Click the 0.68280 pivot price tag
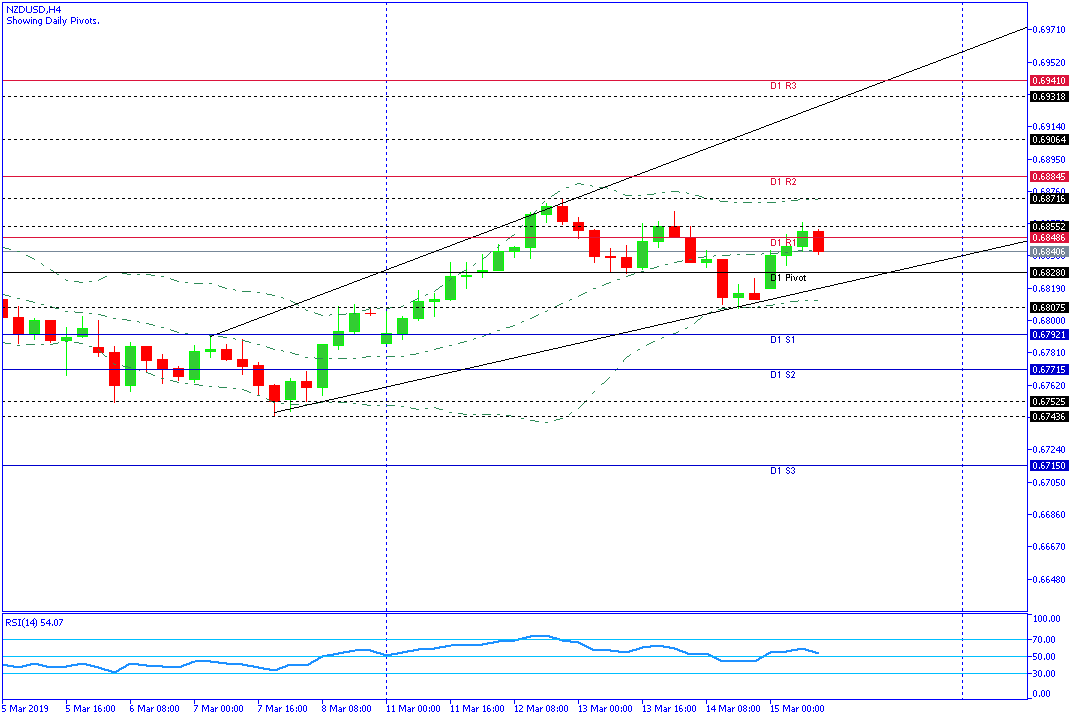 [x=1049, y=272]
